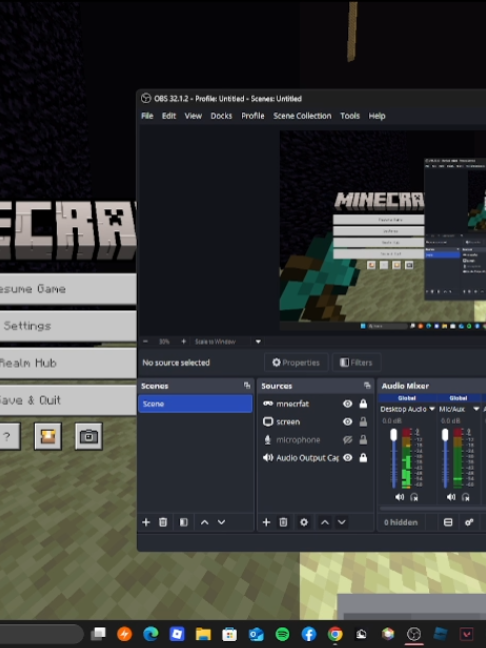Open the Scene Collection menu
This screenshot has height=648, width=486.
pos(302,116)
